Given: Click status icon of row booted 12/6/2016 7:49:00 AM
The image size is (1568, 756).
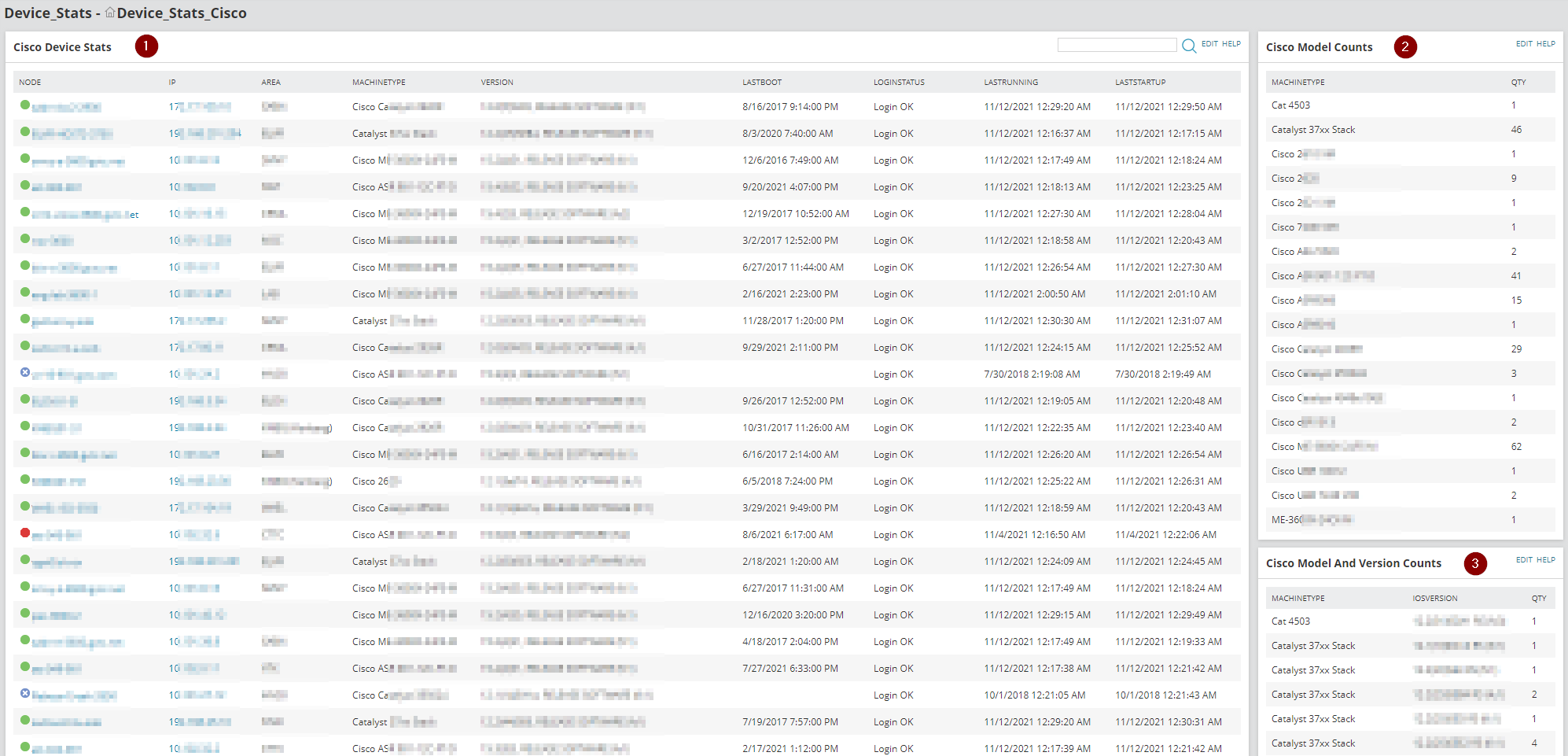Looking at the screenshot, I should coord(25,158).
